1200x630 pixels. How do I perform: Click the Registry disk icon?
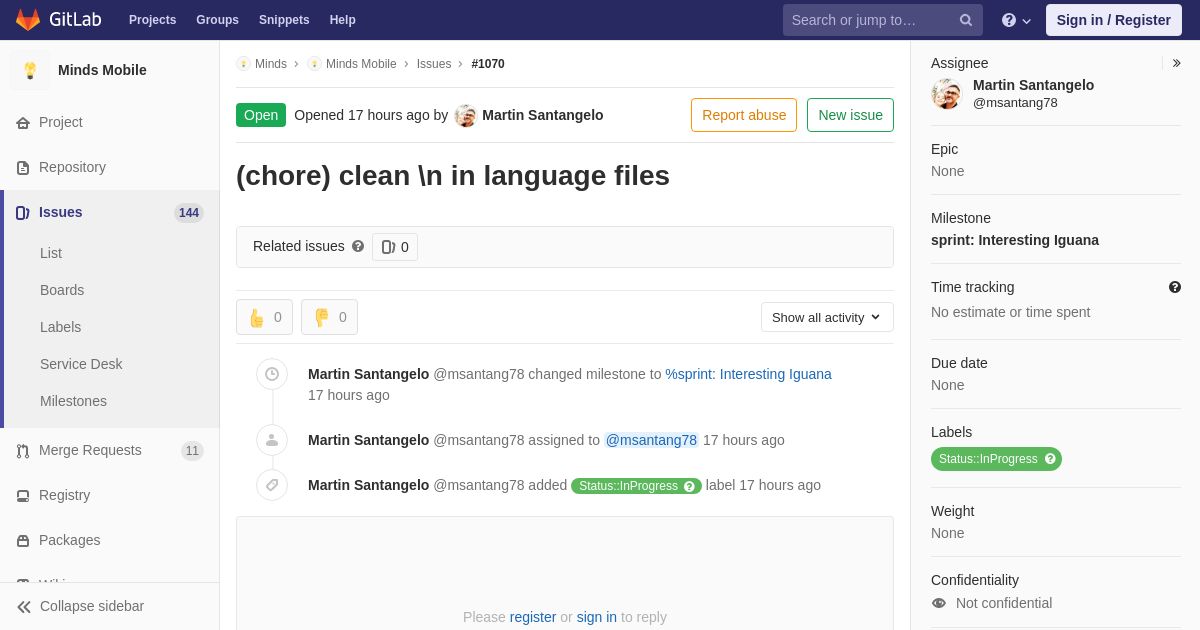[23, 496]
